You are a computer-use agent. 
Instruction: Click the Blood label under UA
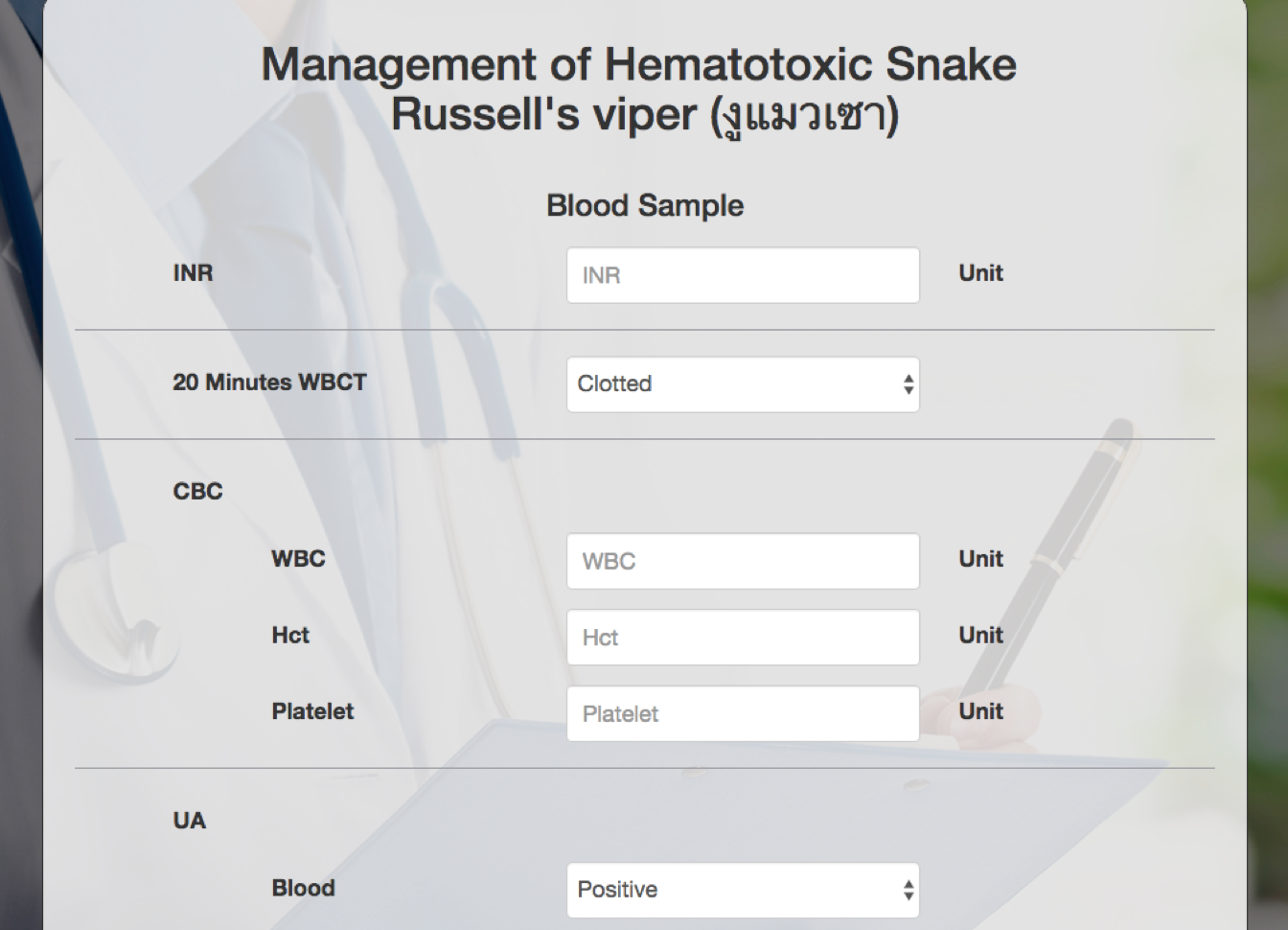[x=303, y=888]
